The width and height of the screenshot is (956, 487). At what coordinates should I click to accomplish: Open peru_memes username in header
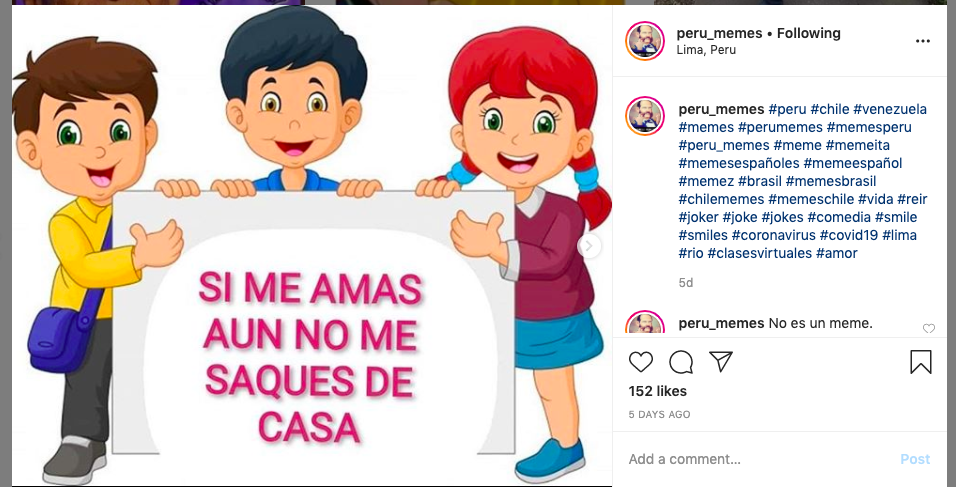[x=719, y=34]
